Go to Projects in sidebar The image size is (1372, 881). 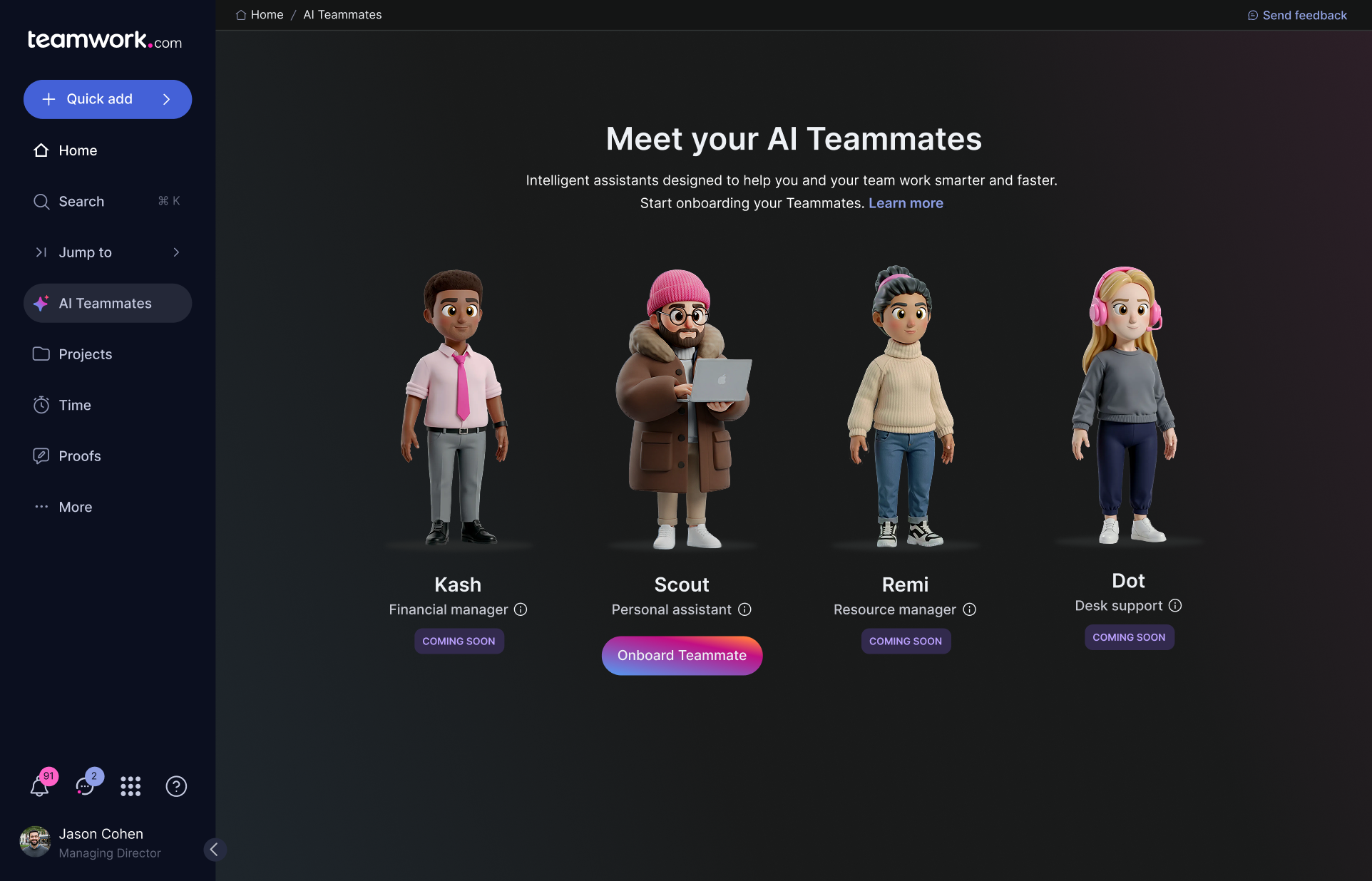pos(85,354)
